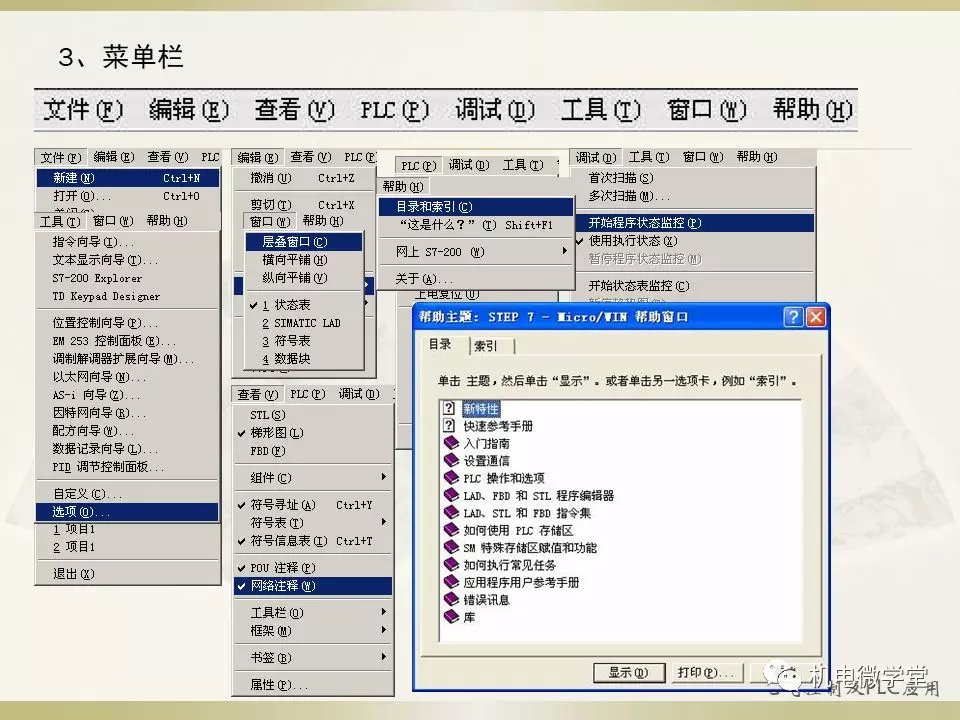Screen dimensions: 960x720
Task: Select 开始程序状态监控 in the 调试 menu
Action: [x=645, y=223]
